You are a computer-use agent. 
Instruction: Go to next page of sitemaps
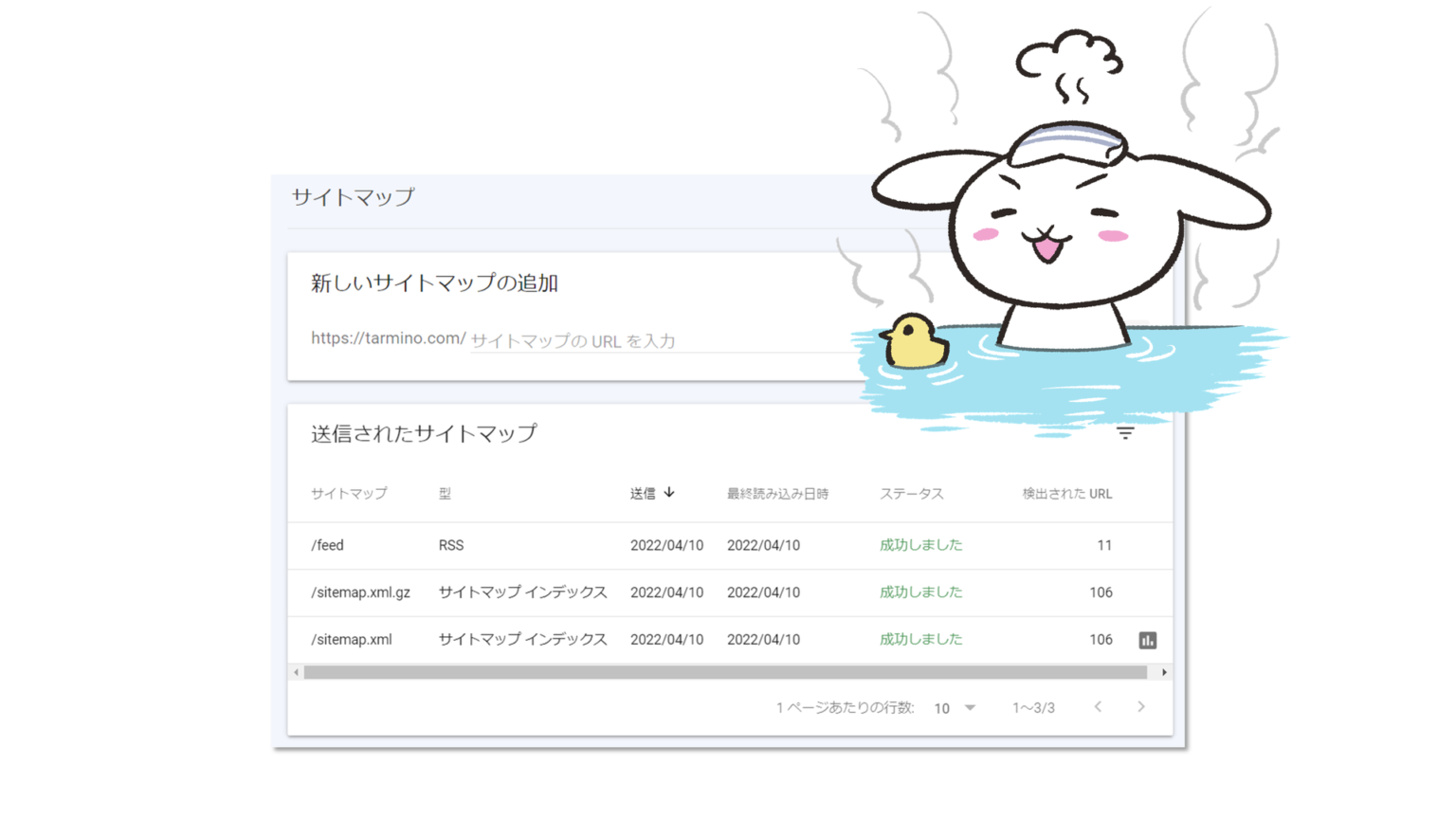coord(1141,707)
